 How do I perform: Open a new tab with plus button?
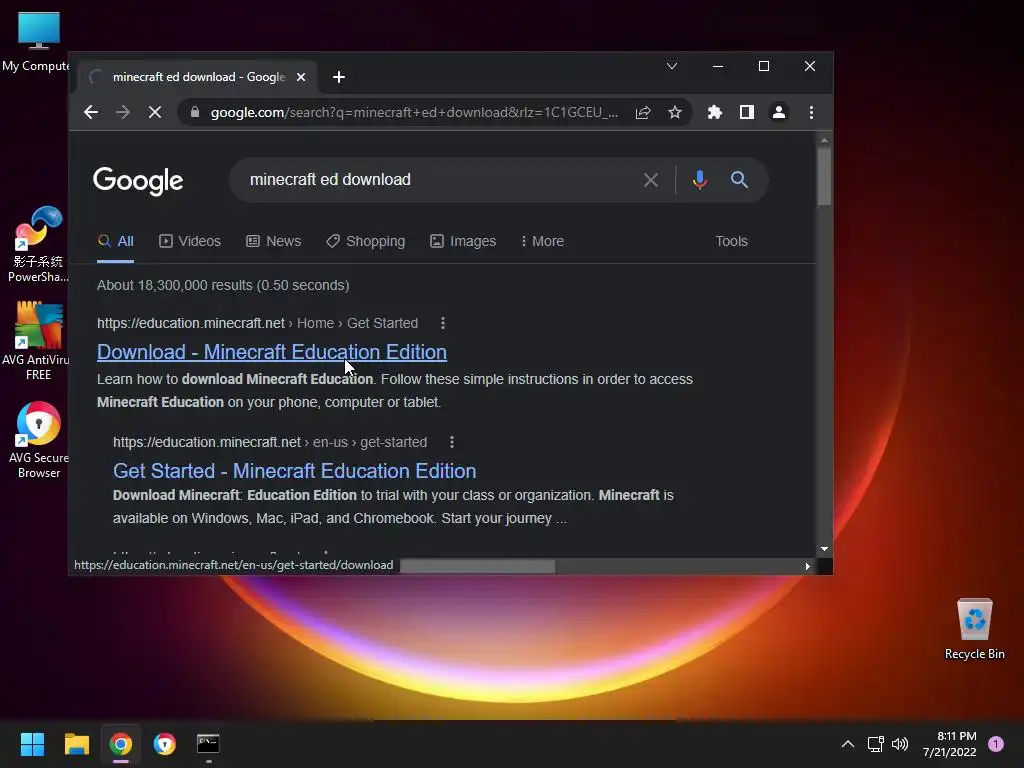(338, 77)
